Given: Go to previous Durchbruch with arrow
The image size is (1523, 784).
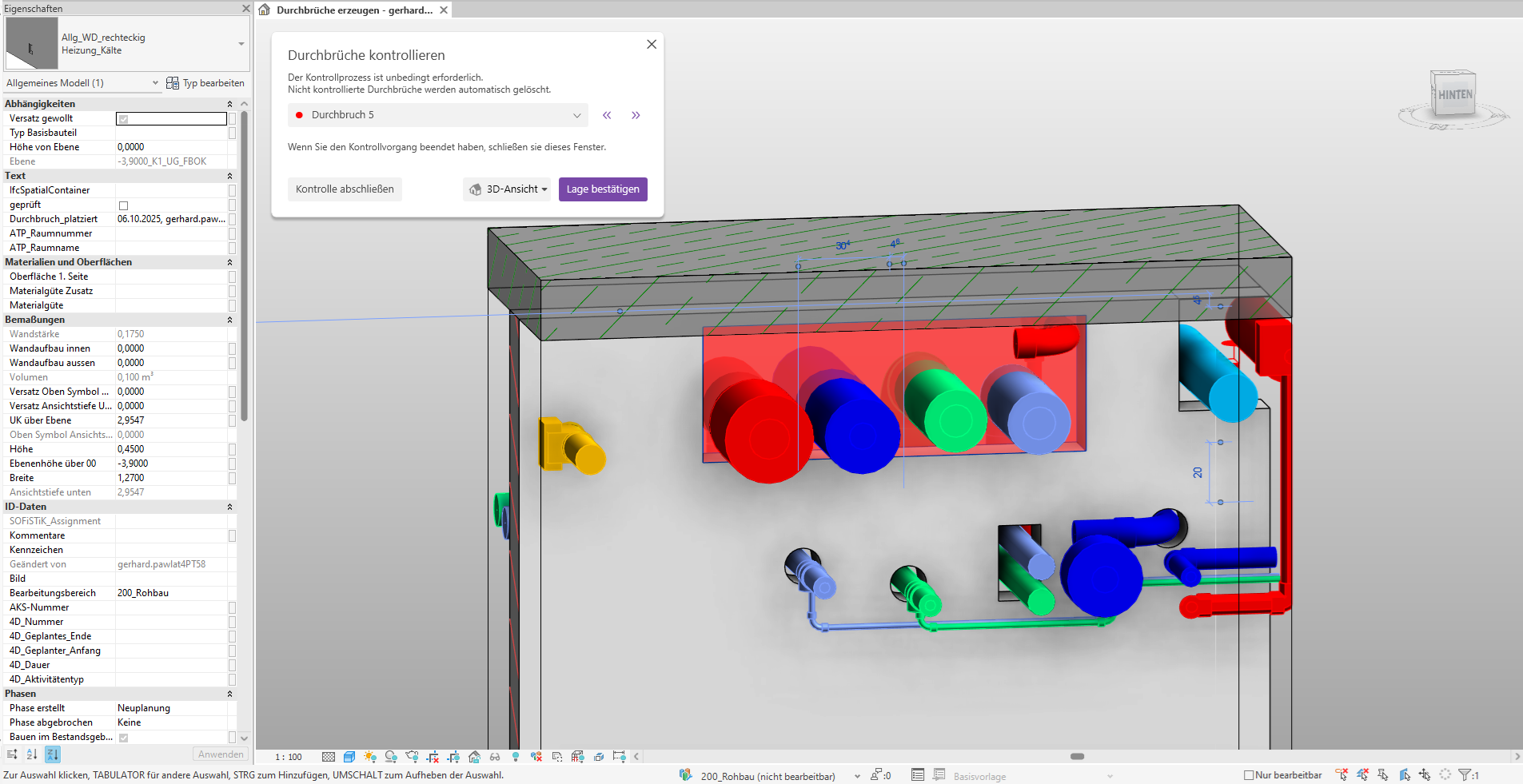Looking at the screenshot, I should (x=607, y=115).
